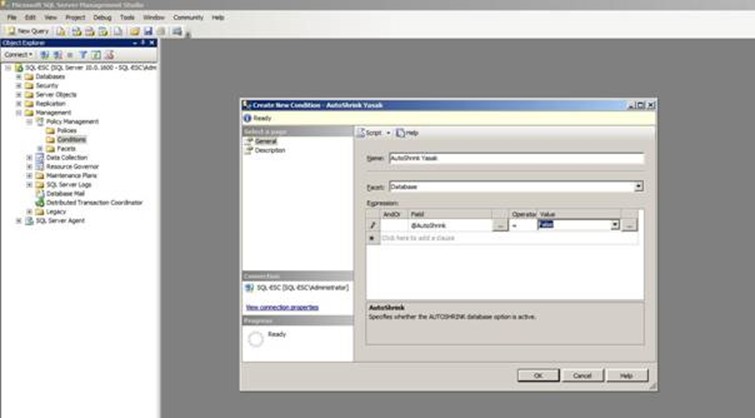Collapse the Management node

click(x=19, y=113)
